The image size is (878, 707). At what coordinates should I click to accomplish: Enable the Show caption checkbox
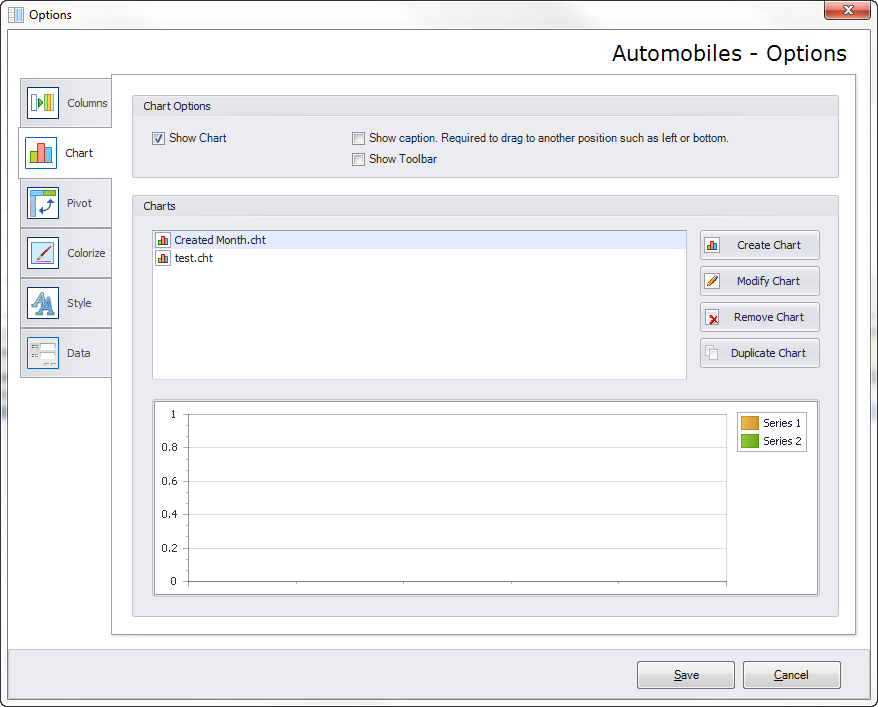pyautogui.click(x=358, y=138)
